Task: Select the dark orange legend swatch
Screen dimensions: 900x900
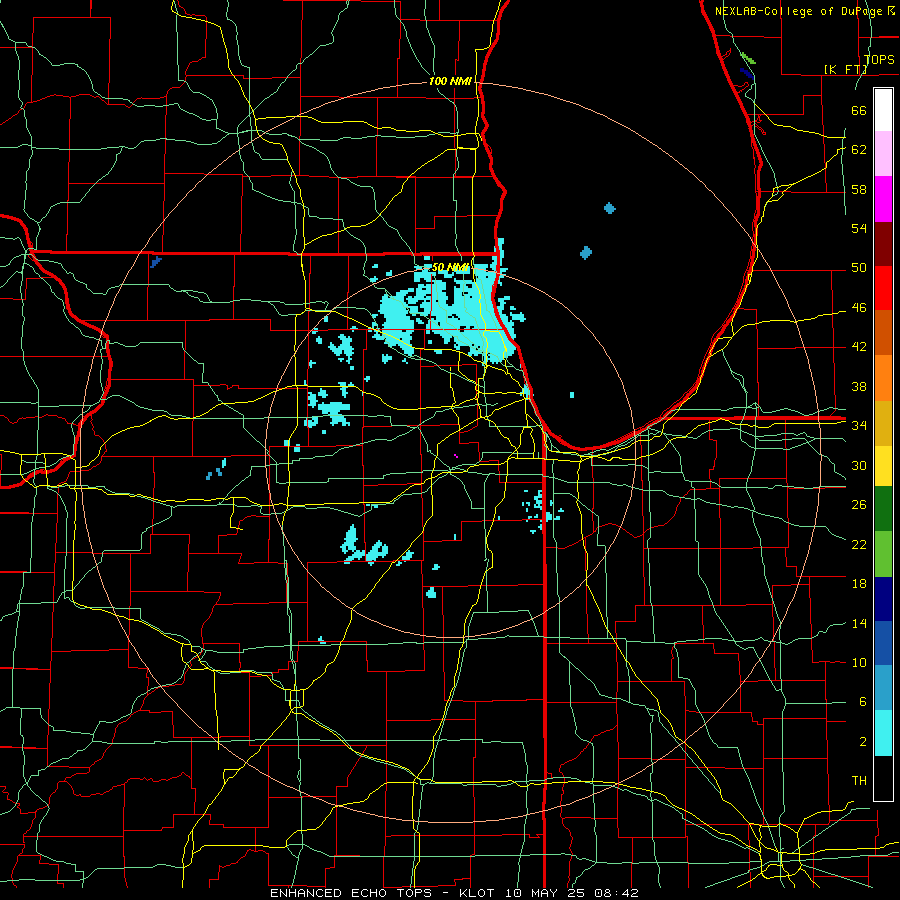Action: pyautogui.click(x=883, y=333)
